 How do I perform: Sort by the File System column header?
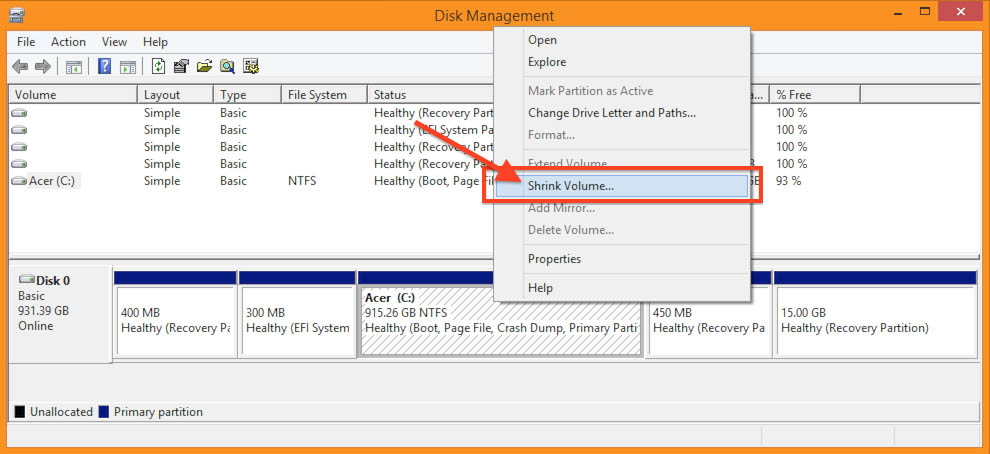[324, 95]
